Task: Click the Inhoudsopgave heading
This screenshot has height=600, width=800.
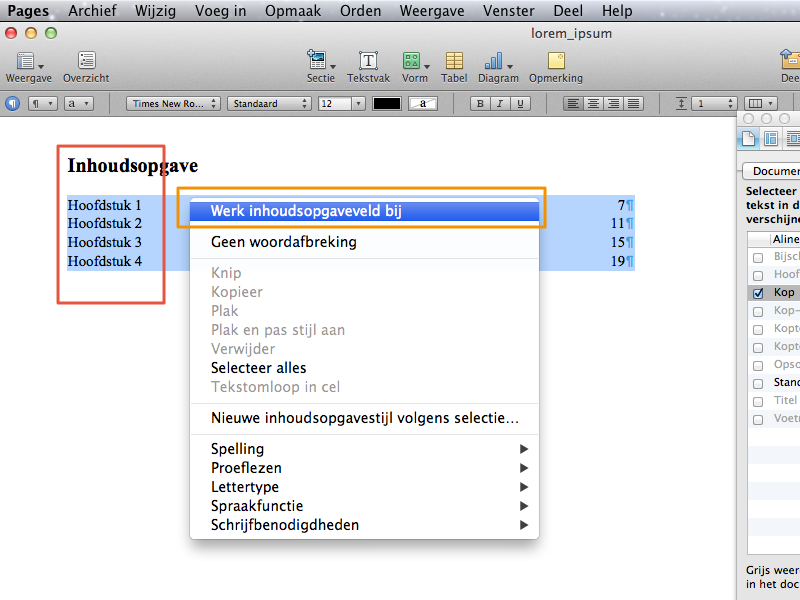Action: tap(133, 166)
